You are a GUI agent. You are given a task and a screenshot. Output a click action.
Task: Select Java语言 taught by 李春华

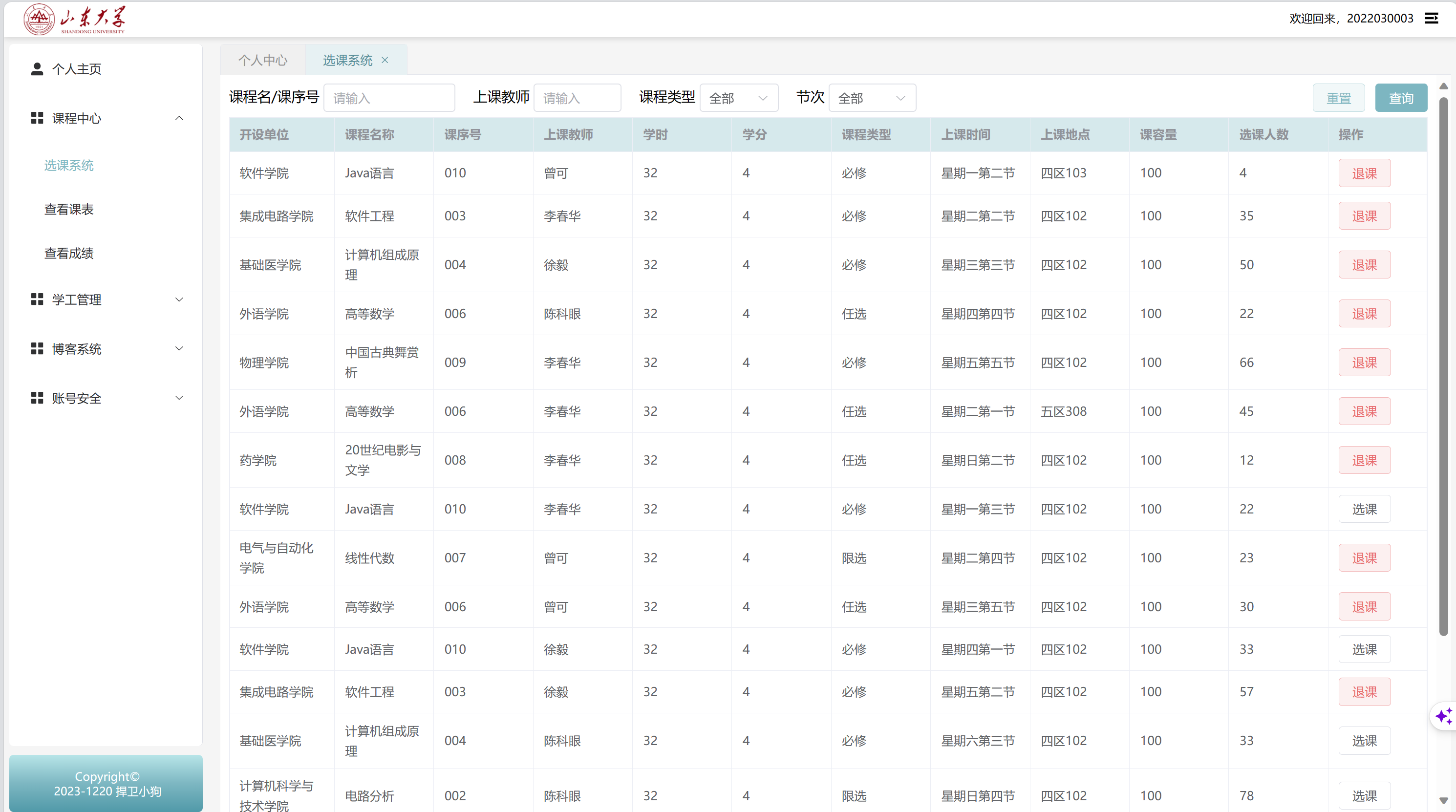coord(1364,509)
